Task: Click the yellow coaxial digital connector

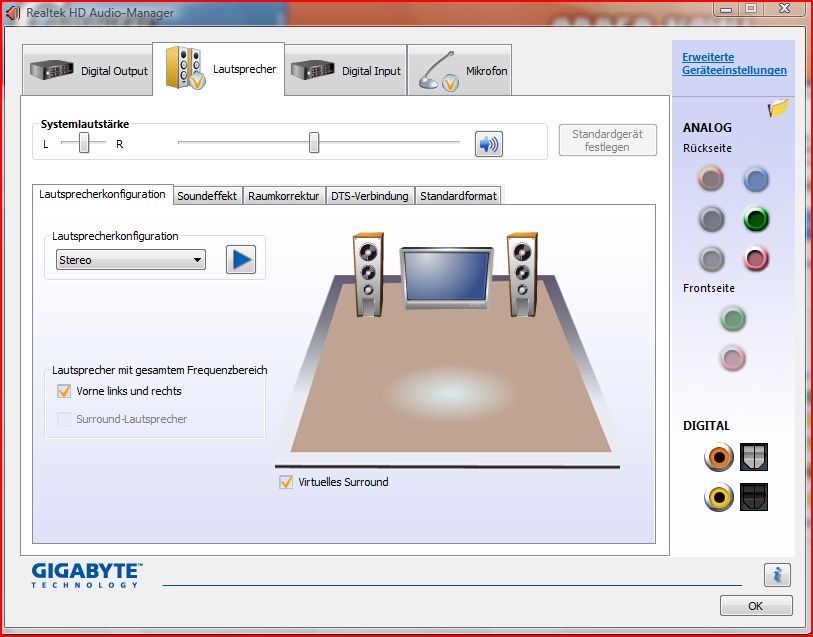Action: (719, 497)
